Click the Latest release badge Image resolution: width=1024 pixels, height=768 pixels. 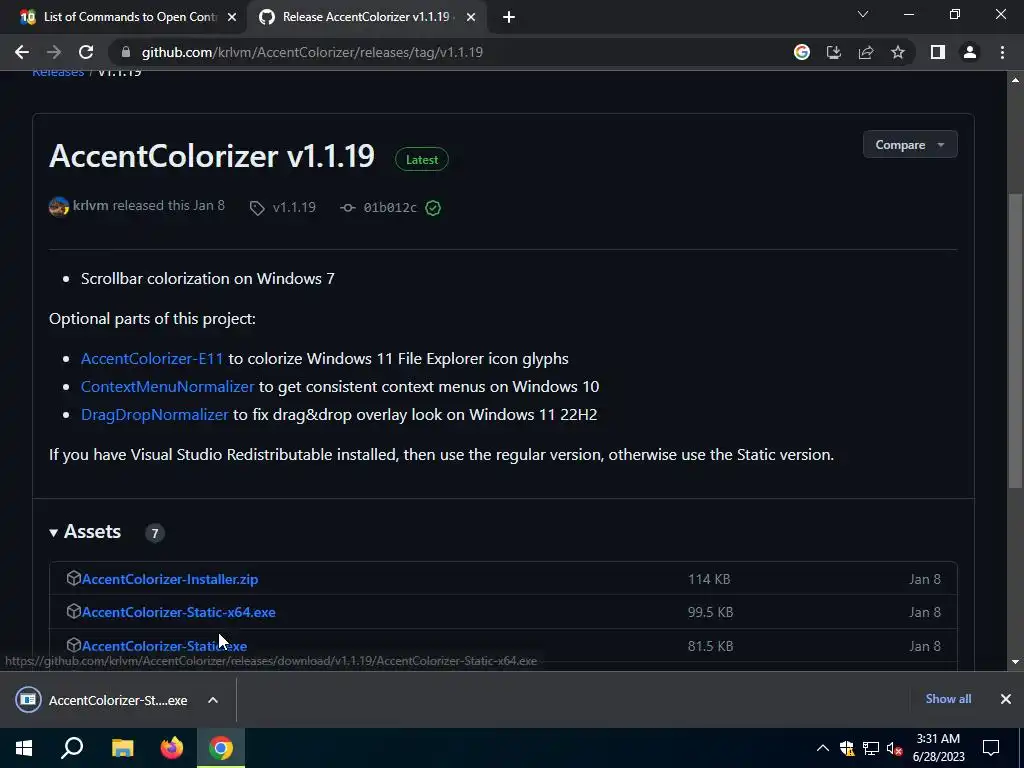tap(422, 159)
